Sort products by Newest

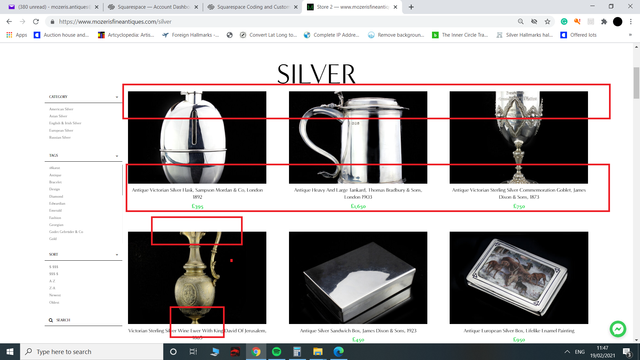point(55,295)
